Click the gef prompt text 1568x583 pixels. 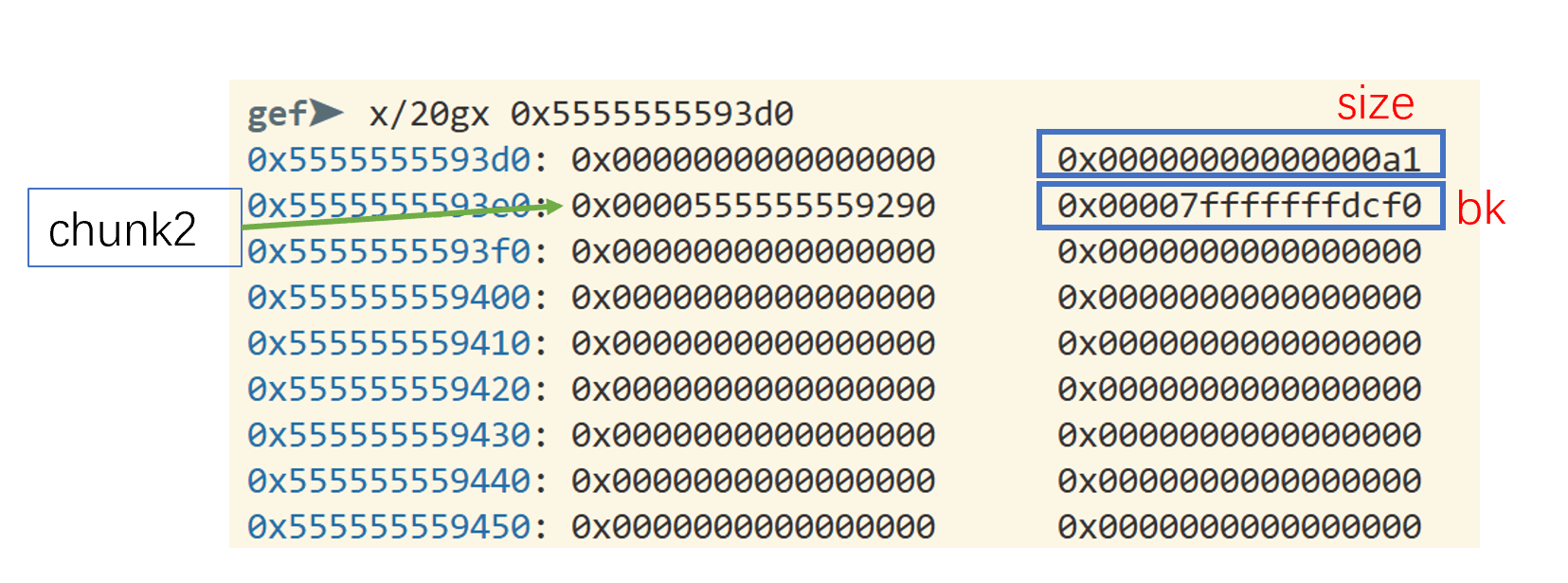coord(277,115)
